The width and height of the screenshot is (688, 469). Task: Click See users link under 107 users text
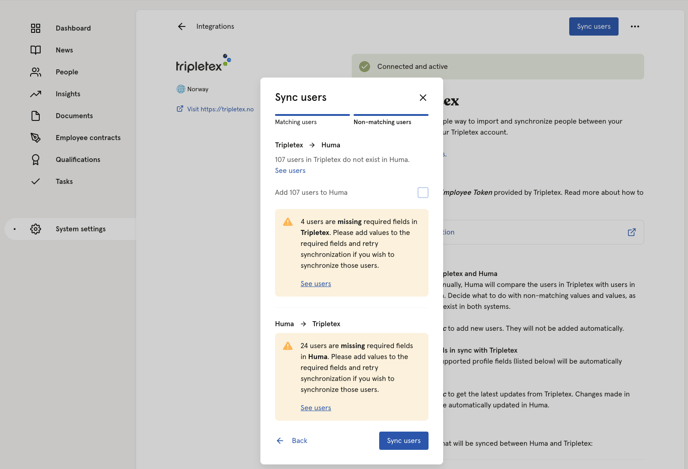pyautogui.click(x=290, y=171)
